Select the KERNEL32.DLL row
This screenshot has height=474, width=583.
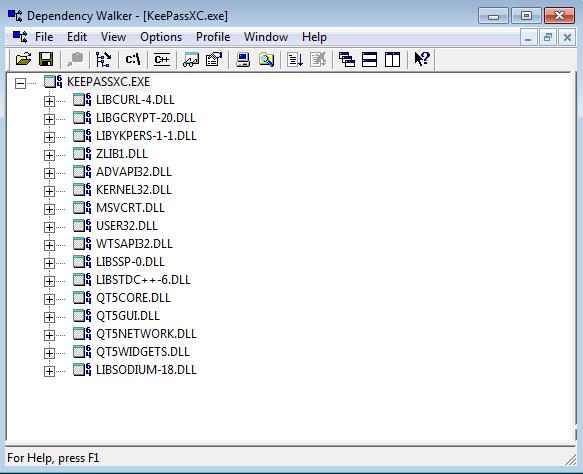click(x=134, y=190)
